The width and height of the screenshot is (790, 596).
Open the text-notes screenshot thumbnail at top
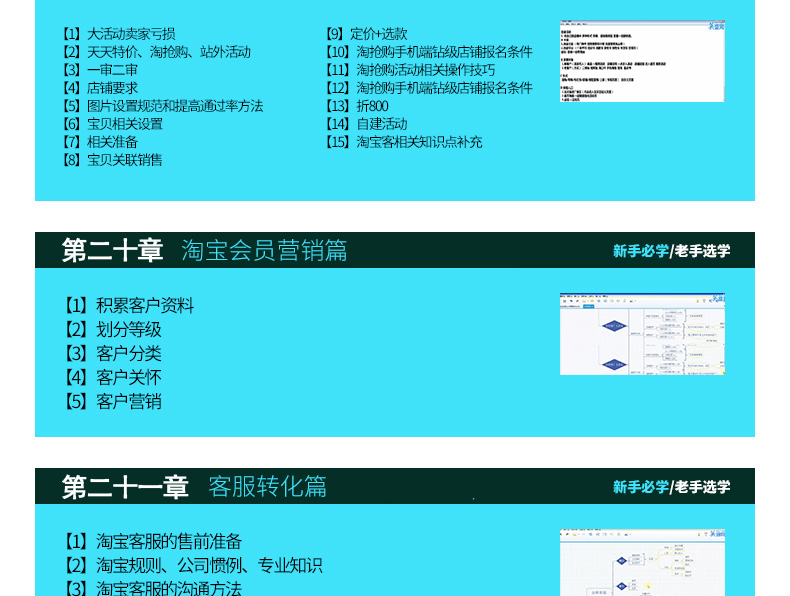pyautogui.click(x=642, y=61)
